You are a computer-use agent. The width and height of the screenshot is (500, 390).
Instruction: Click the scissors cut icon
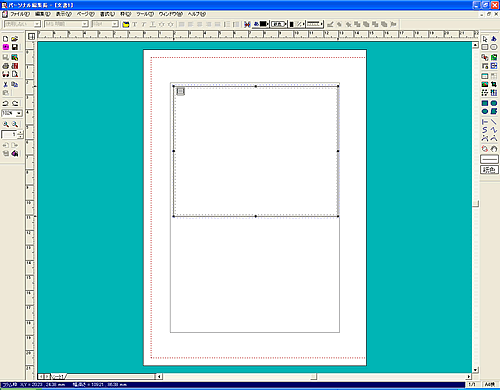point(5,85)
